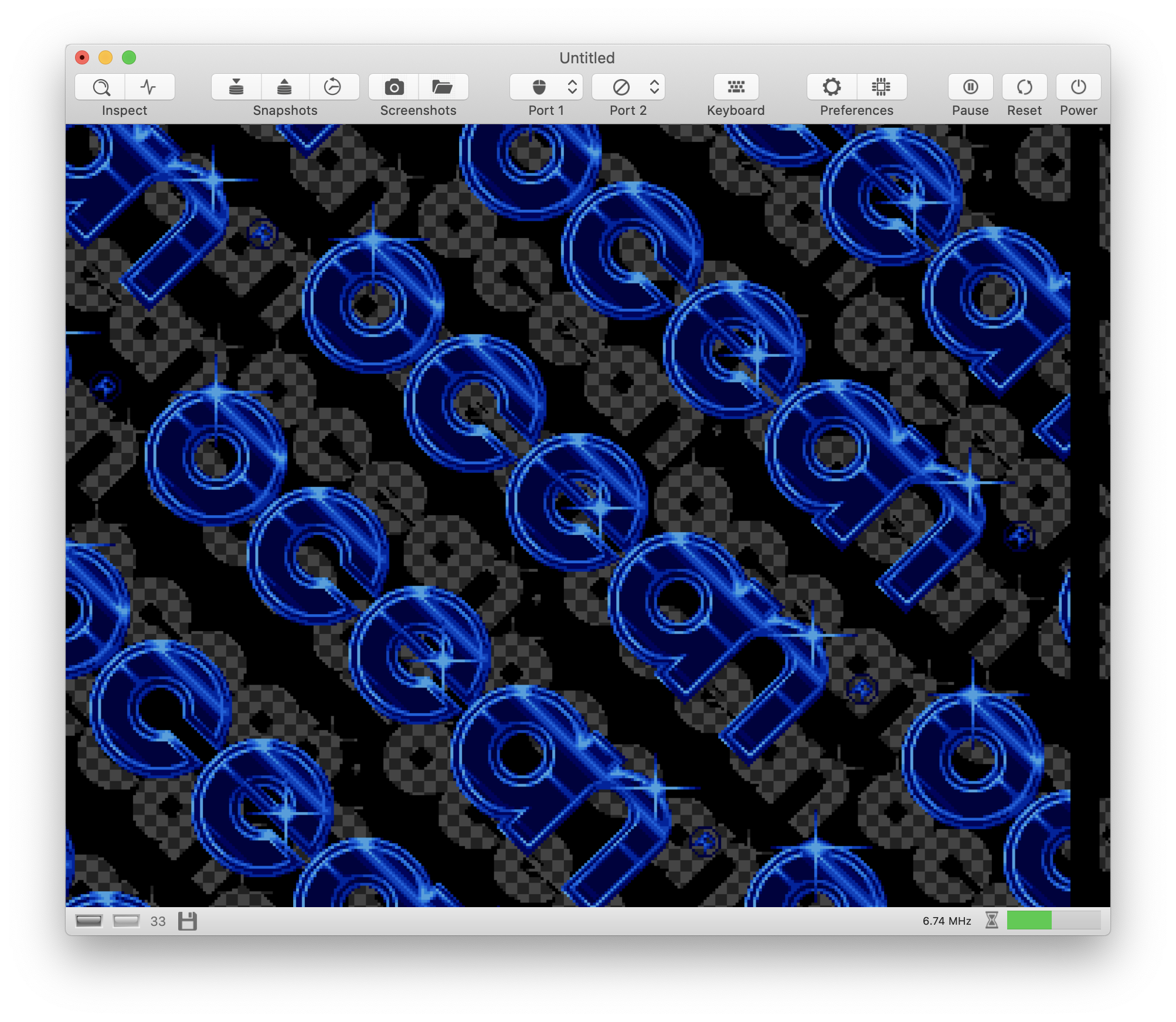Capture a screenshot with the camera icon

tap(394, 87)
